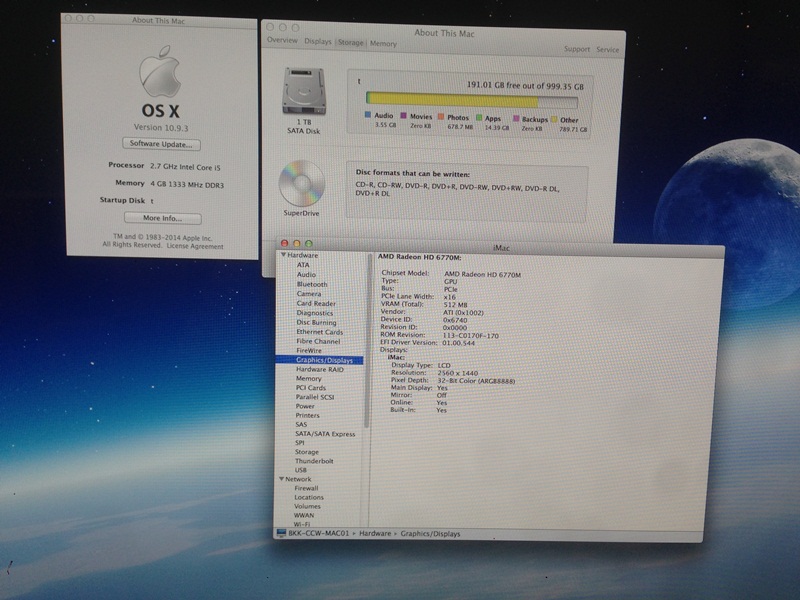This screenshot has width=800, height=600.
Task: Select Audio in the Hardware list
Action: [x=306, y=274]
